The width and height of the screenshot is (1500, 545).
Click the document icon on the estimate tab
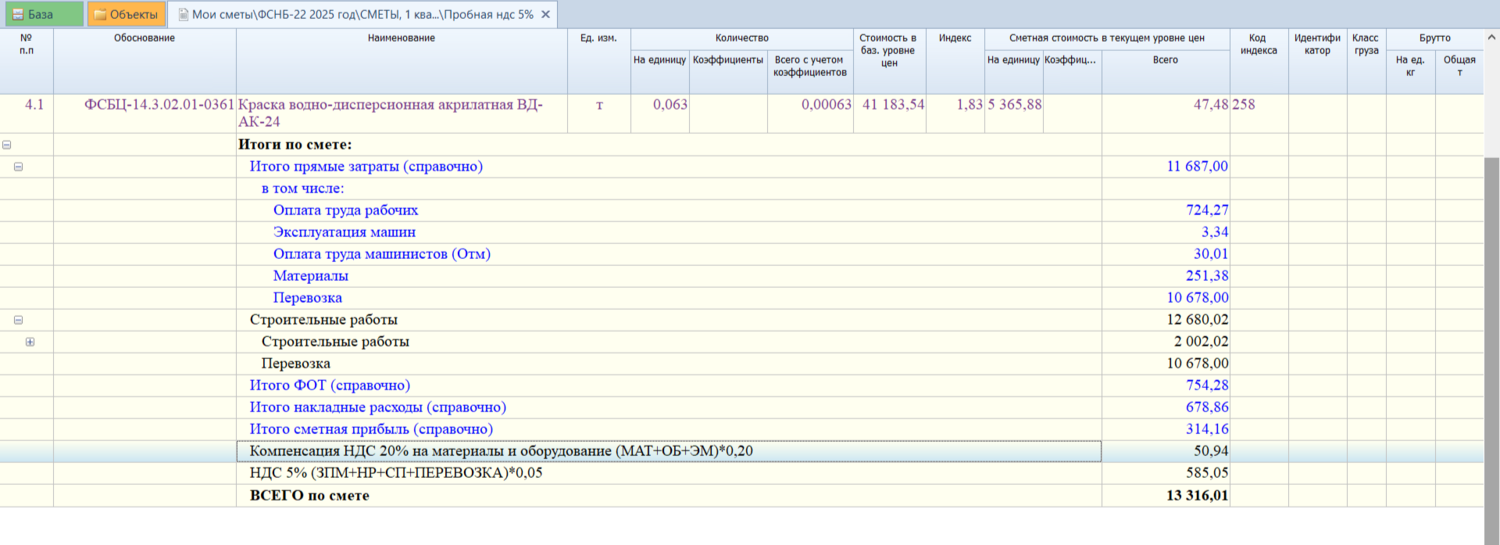point(181,15)
